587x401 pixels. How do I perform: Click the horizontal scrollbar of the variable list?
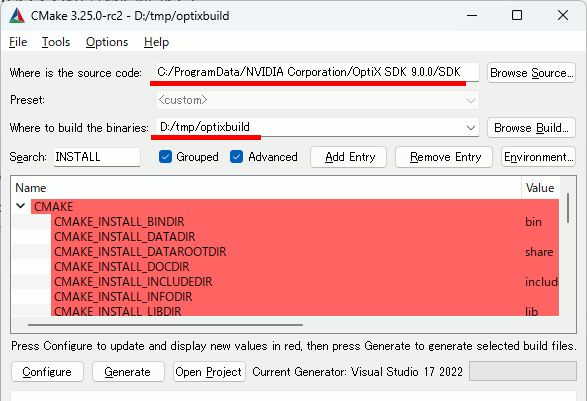(x=165, y=325)
